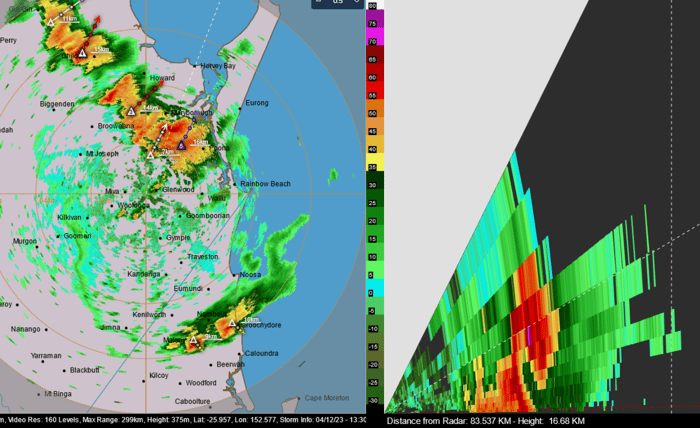Pick the 65 dBZ dark red legend swatch

375,54
